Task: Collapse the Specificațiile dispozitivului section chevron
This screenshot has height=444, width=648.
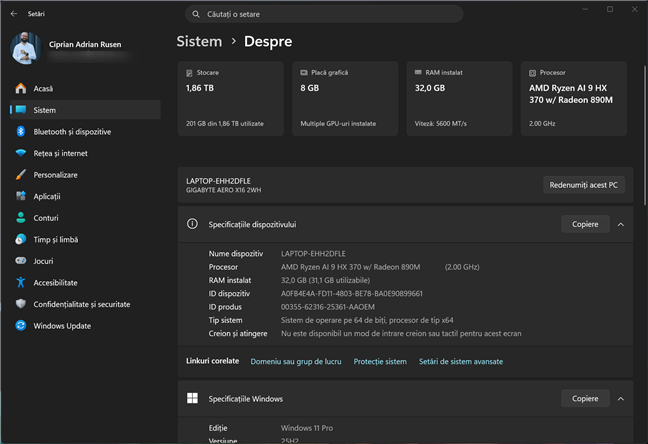Action: click(x=621, y=224)
